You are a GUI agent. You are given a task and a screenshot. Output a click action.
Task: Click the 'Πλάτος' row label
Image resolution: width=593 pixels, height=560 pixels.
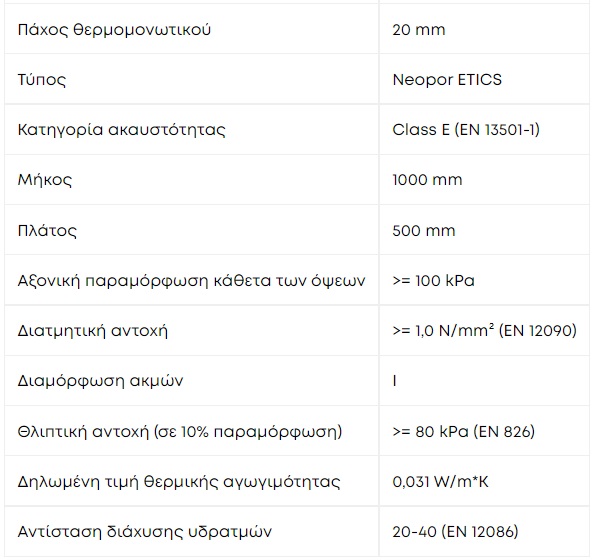(47, 230)
